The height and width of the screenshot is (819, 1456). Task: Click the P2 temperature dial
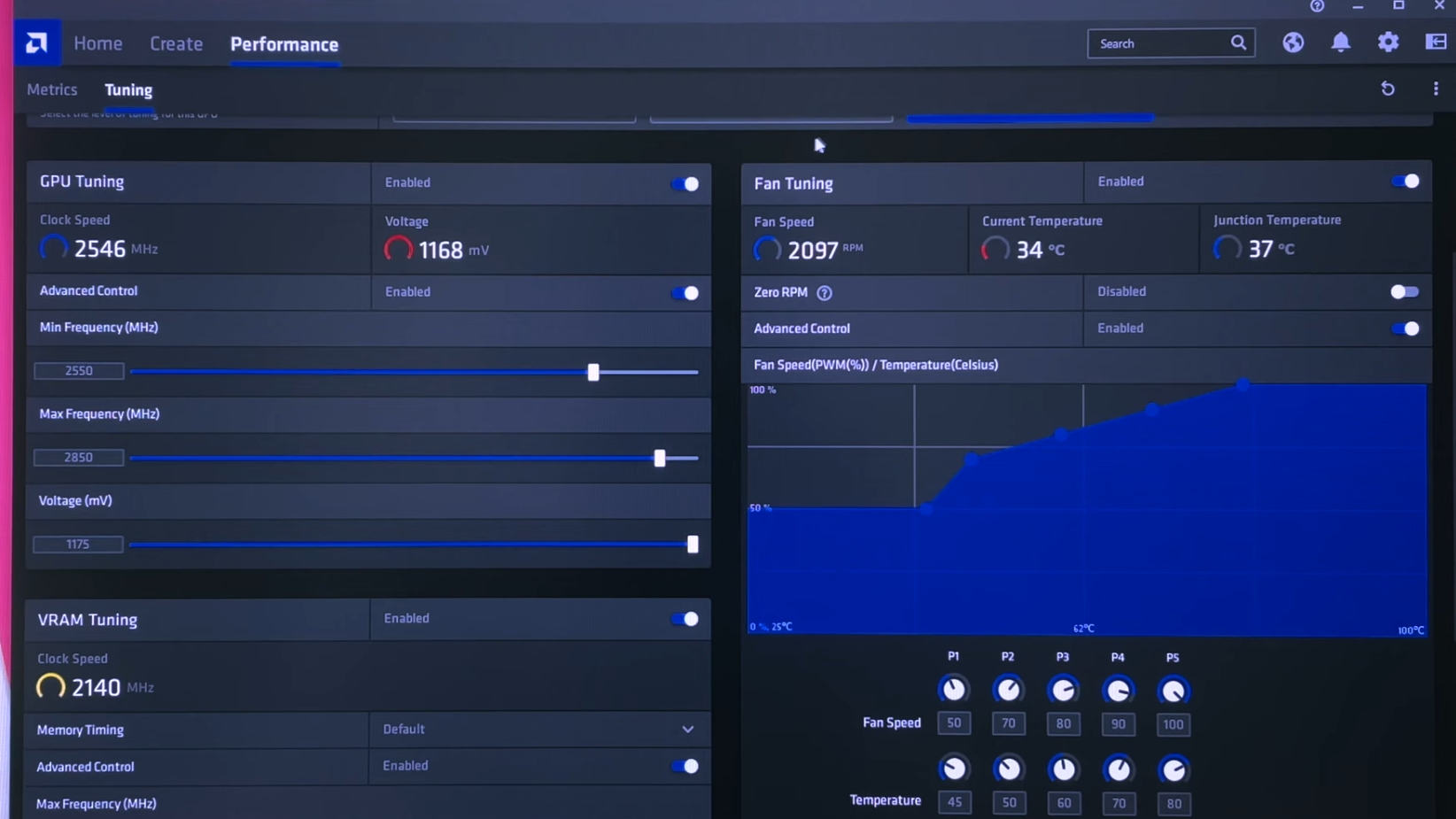pos(1009,769)
